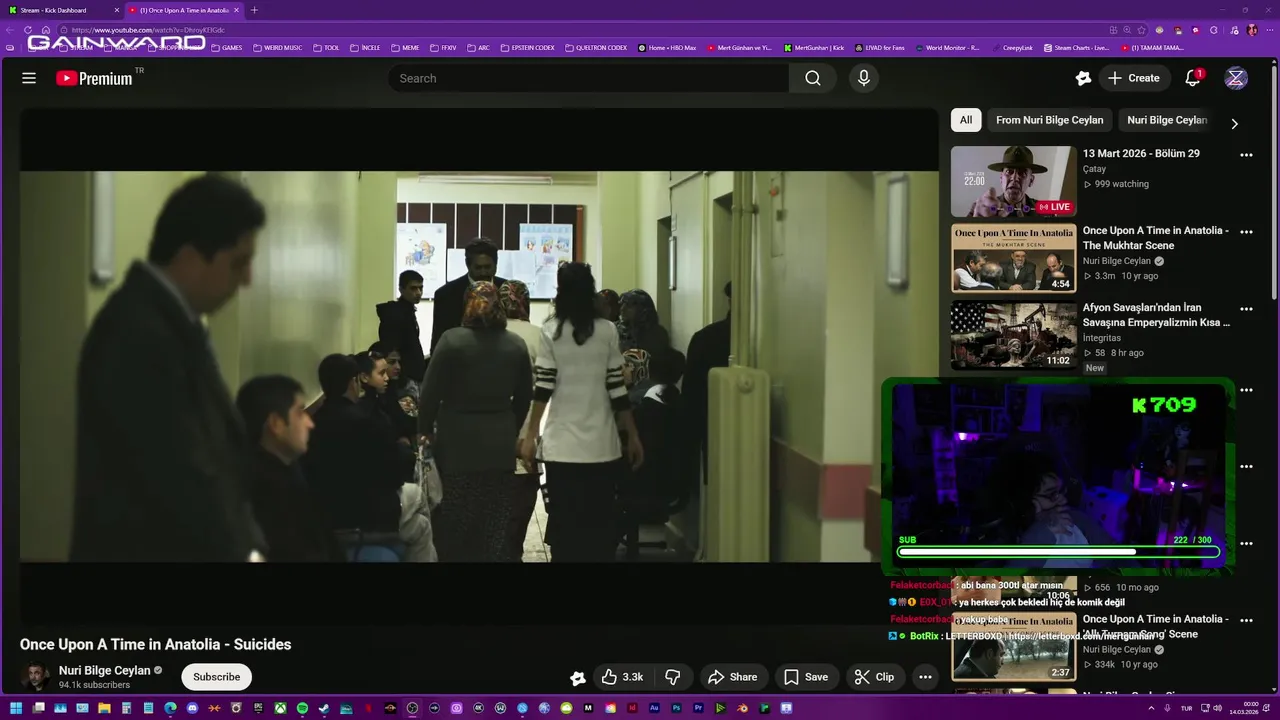Open options for 'Afyon Savaşları'ndan' video

[x=1246, y=309]
